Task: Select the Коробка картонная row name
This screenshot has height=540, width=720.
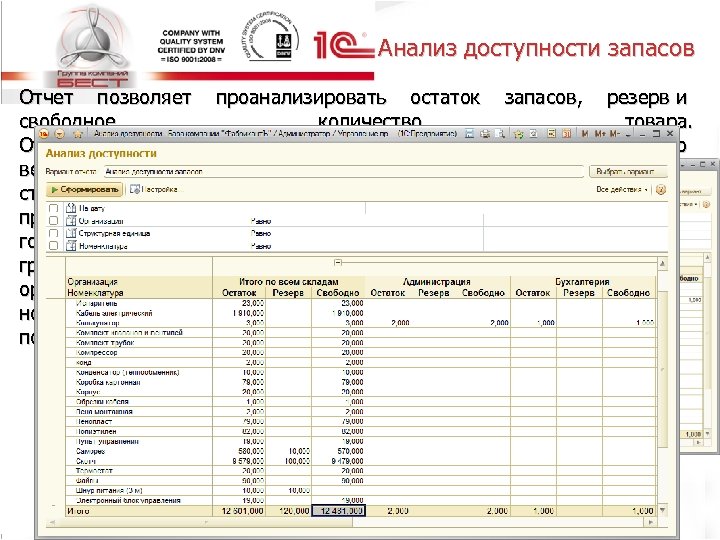Action: (108, 382)
